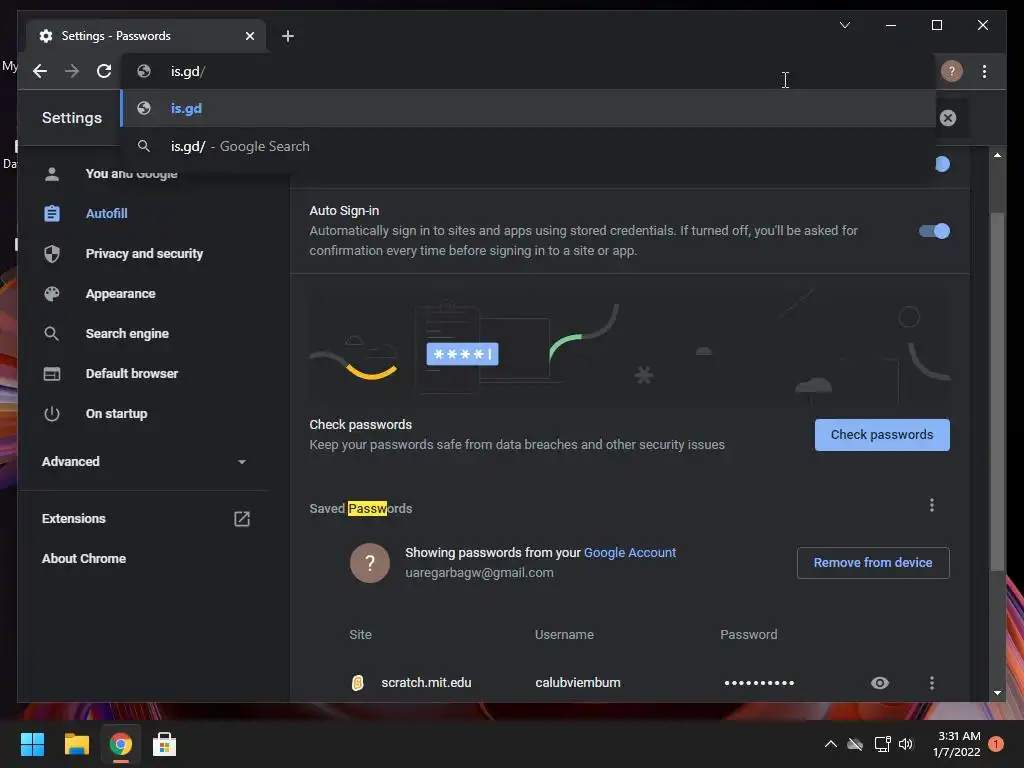Select the is.gd URL suggestion
The width and height of the screenshot is (1024, 768).
pos(528,108)
